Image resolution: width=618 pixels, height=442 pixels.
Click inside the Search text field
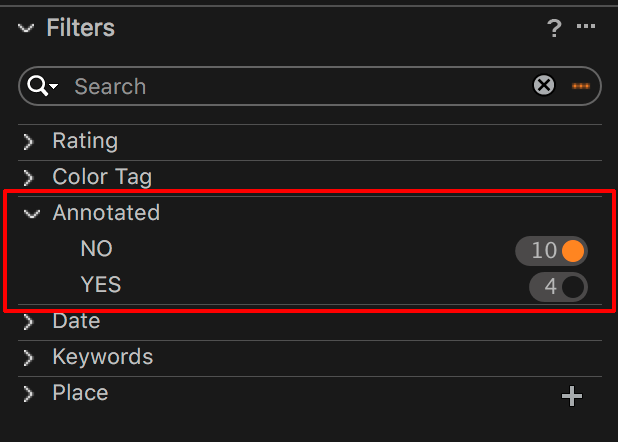(300, 86)
